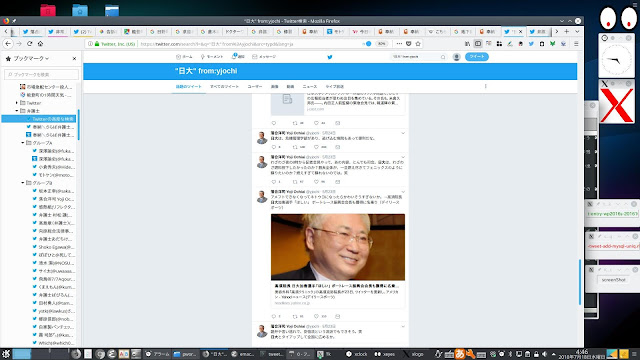Open モーメント in Twitter navigation

click(x=211, y=57)
